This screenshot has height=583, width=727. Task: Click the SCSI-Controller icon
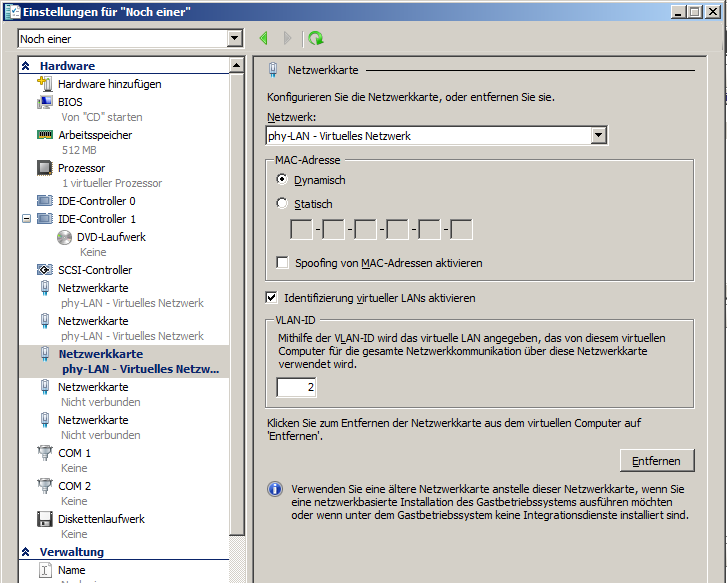click(45, 270)
